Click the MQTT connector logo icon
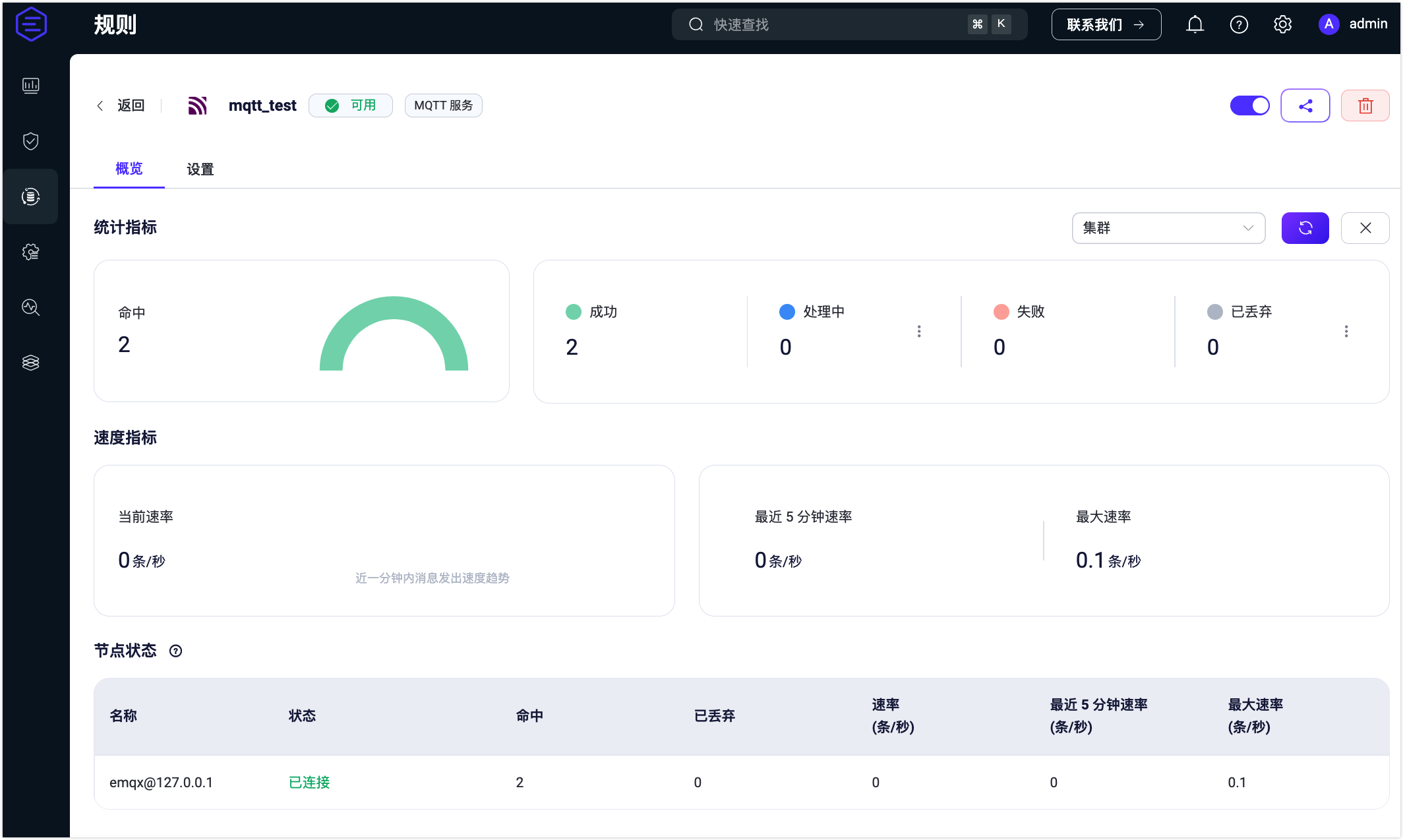Screen dimensions: 1403x840 pos(198,105)
